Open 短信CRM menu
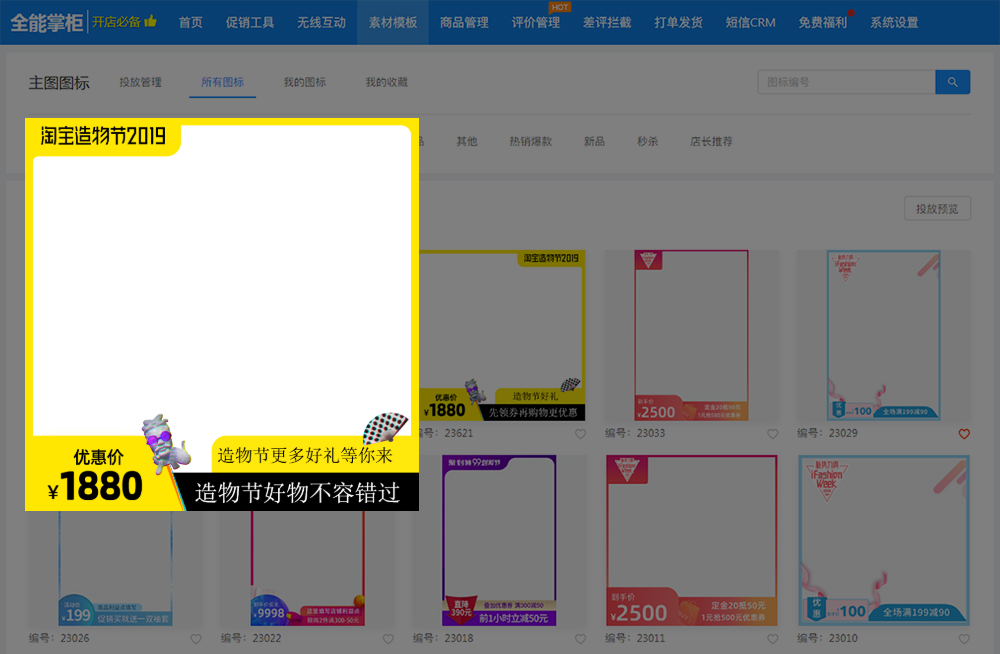The width and height of the screenshot is (1000, 654). (x=751, y=22)
